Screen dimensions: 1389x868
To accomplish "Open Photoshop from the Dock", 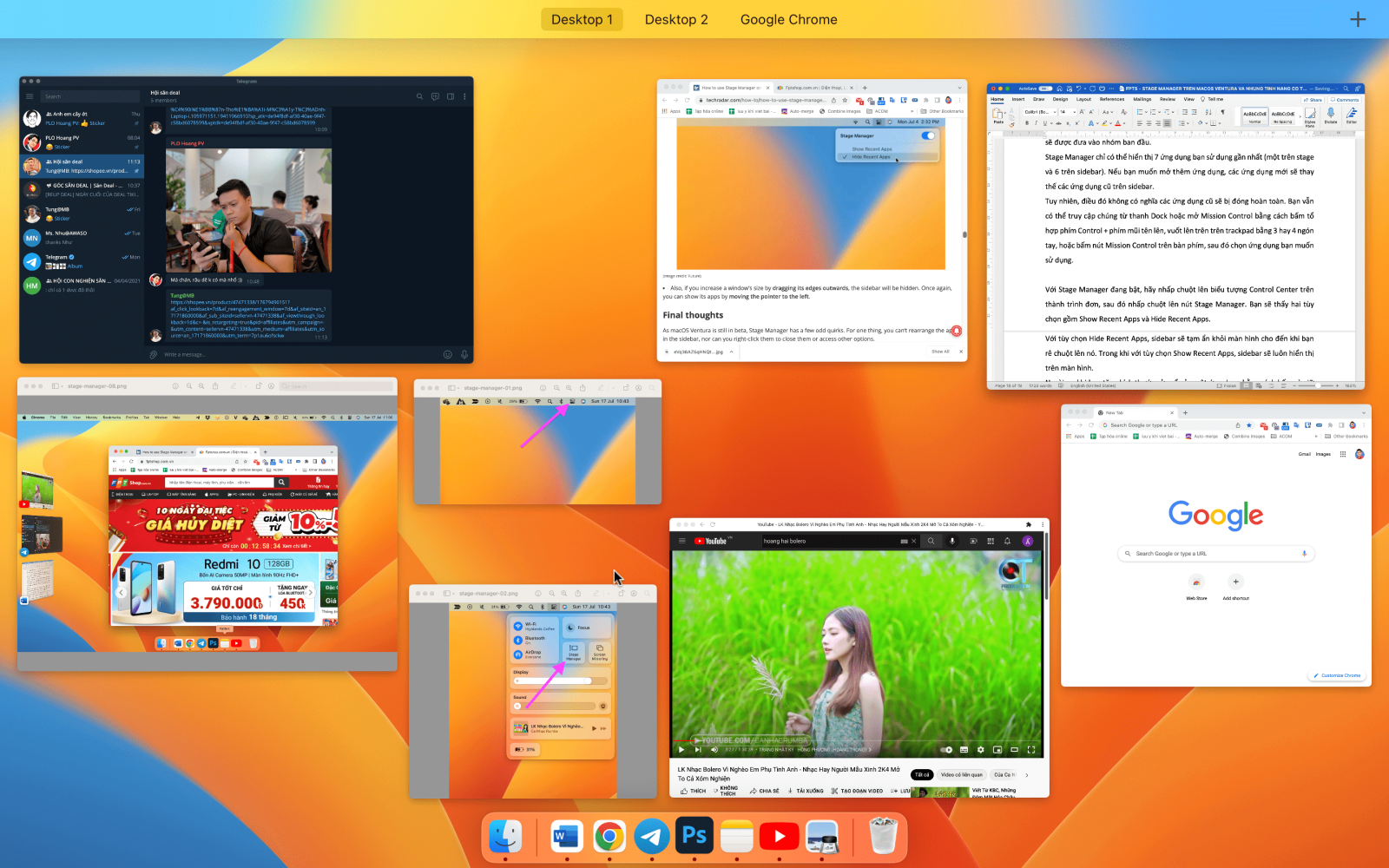I will 694,835.
